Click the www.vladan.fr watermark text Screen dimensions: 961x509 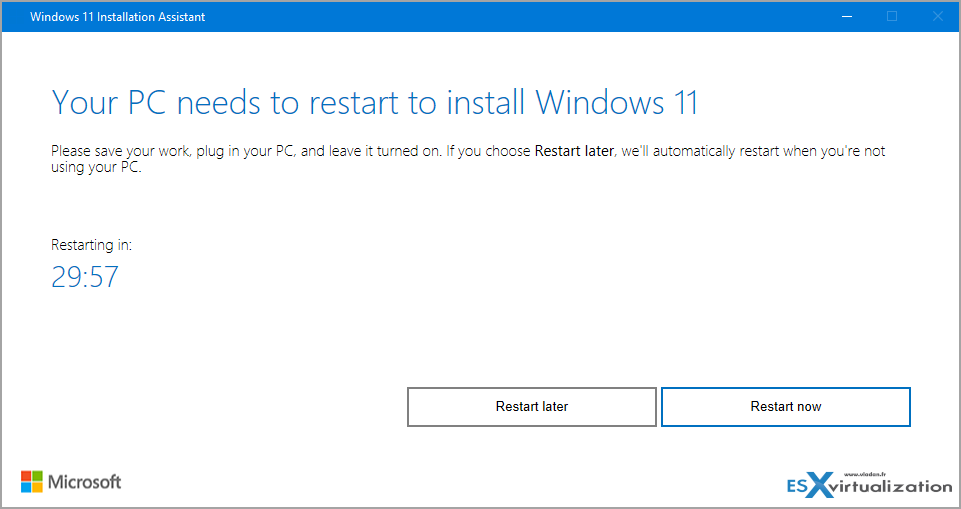[x=865, y=474]
